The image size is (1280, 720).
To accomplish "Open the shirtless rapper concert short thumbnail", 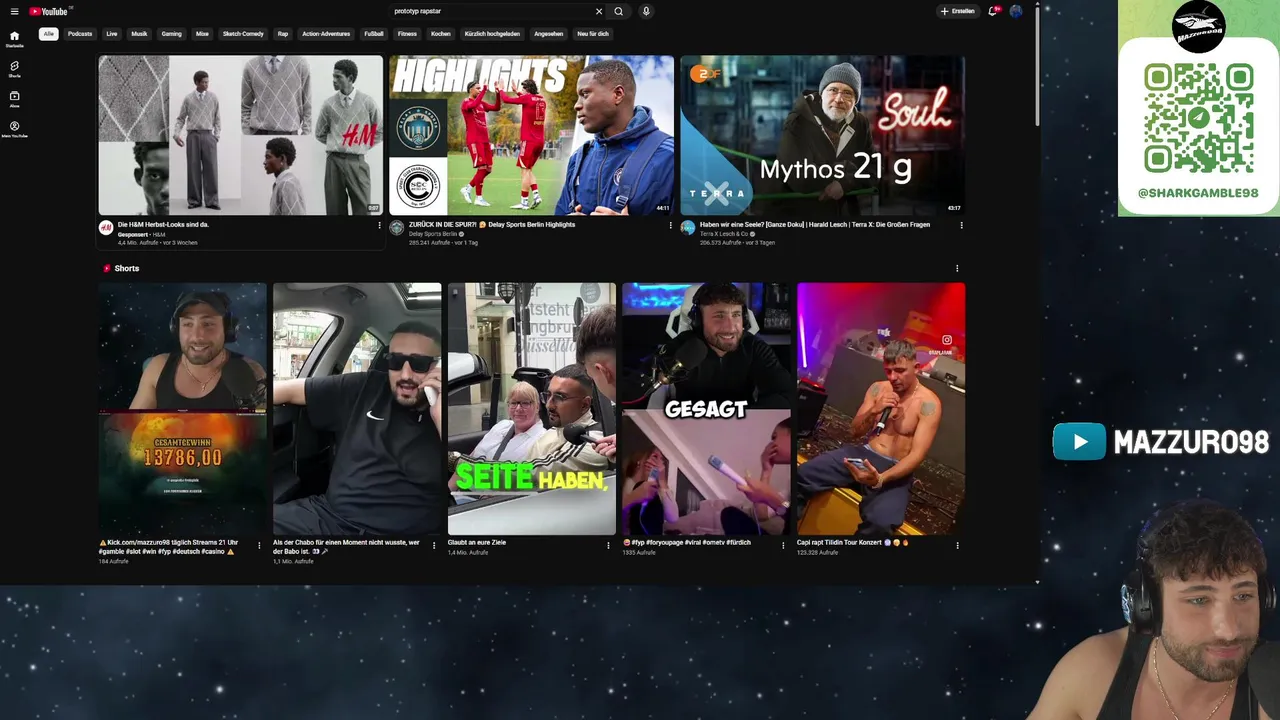I will pyautogui.click(x=881, y=409).
